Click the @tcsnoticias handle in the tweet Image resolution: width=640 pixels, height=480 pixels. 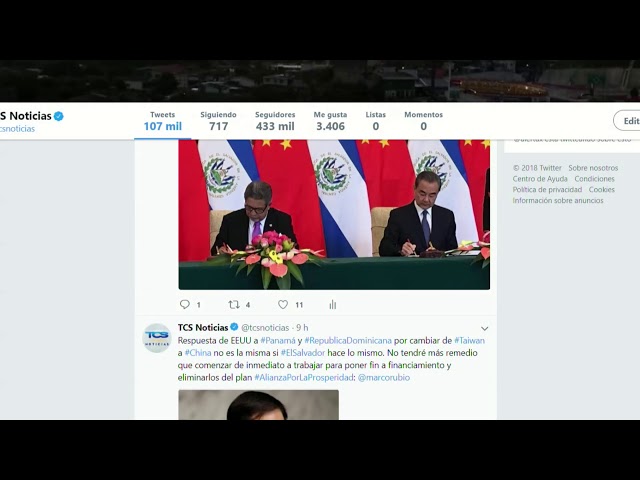coord(265,328)
